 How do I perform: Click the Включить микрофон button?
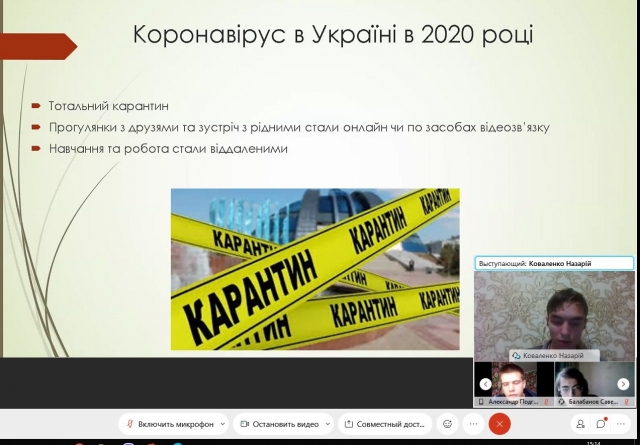pos(171,424)
